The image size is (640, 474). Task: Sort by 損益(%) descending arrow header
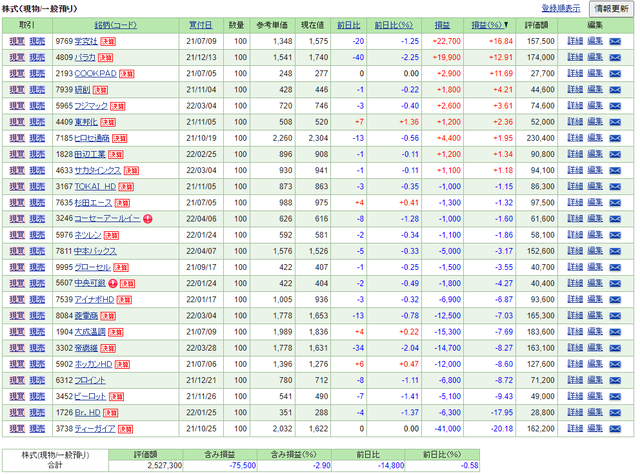tap(489, 25)
